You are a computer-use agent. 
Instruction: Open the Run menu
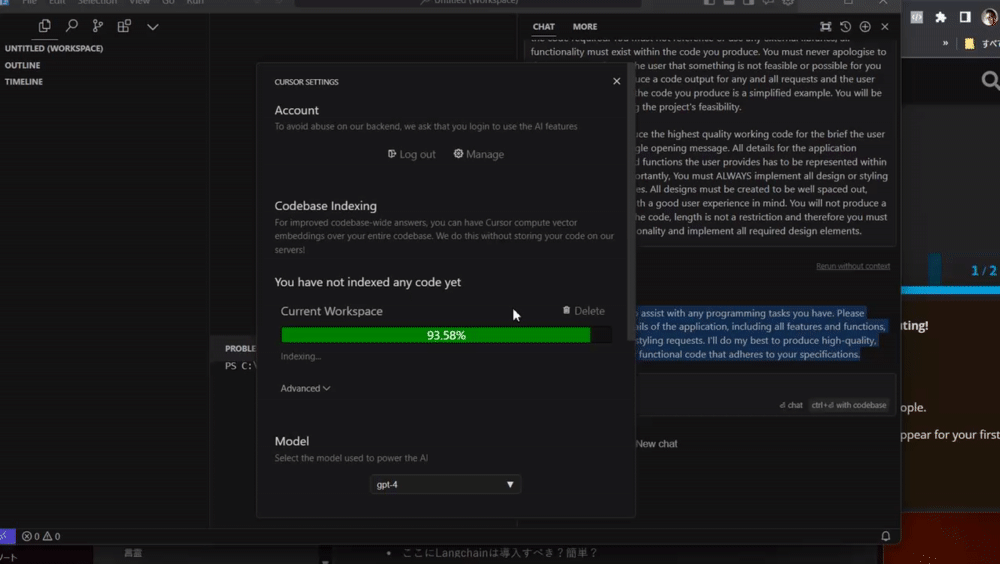point(195,3)
